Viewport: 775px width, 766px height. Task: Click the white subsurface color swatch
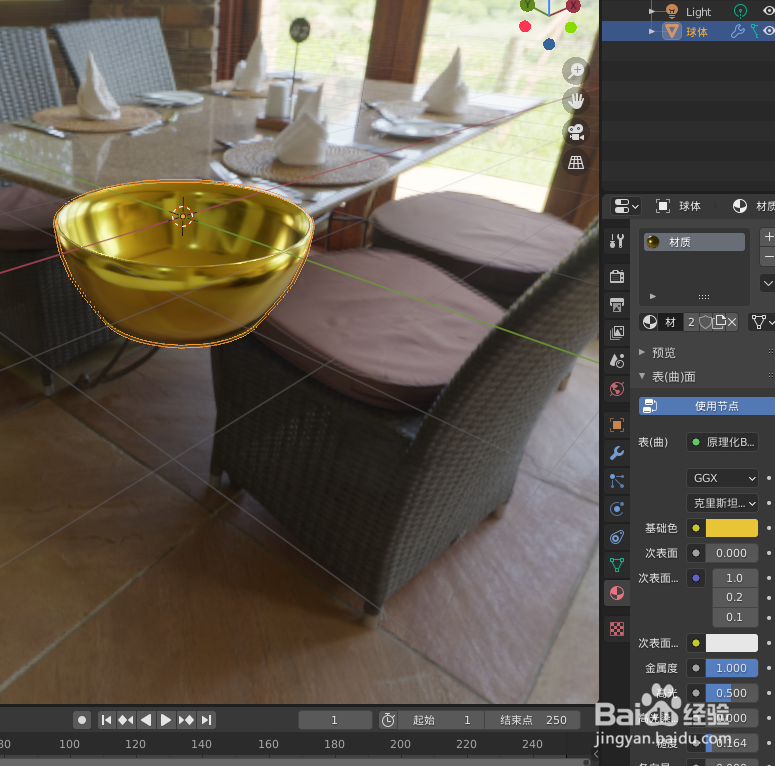[732, 643]
